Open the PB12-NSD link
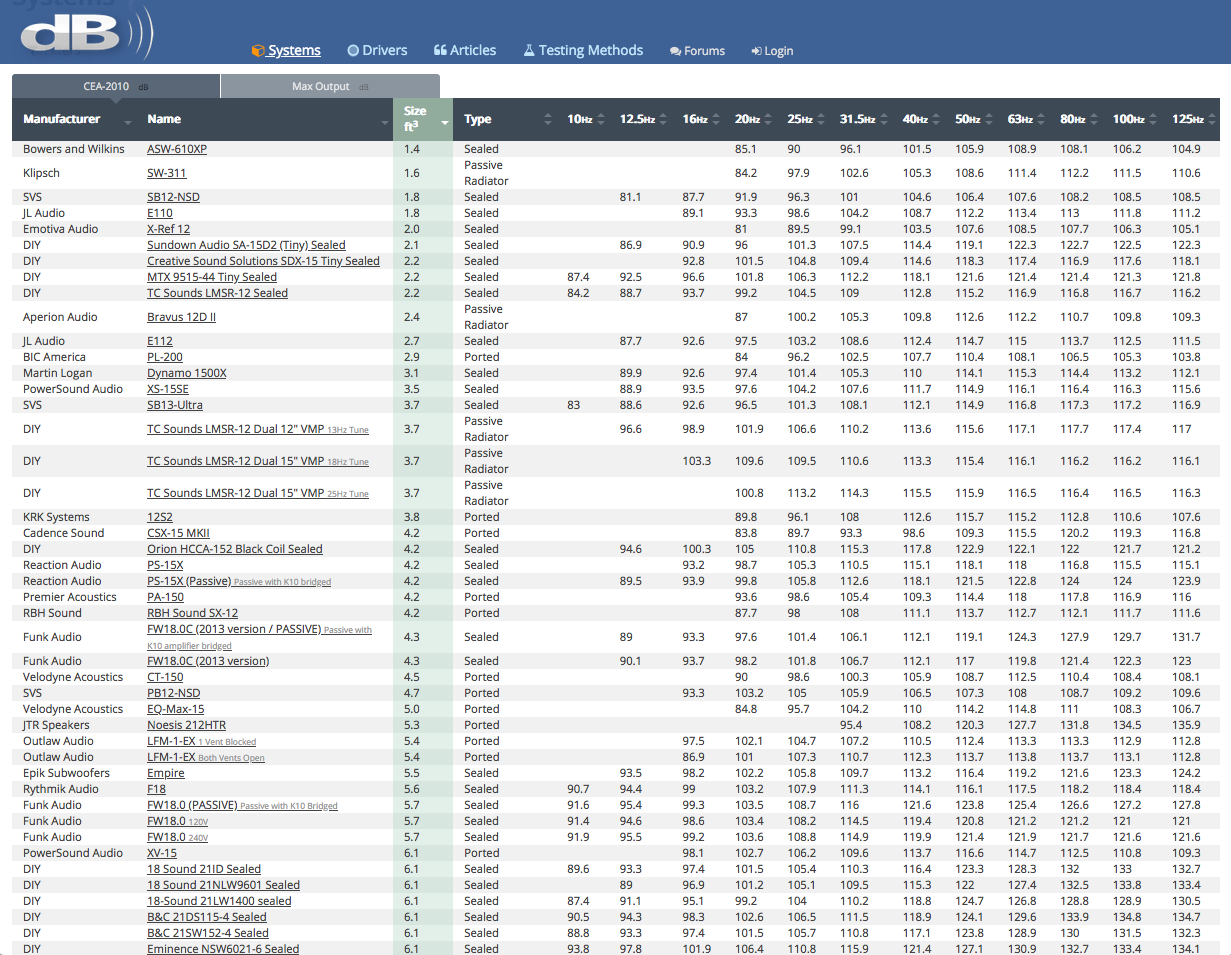 (173, 693)
